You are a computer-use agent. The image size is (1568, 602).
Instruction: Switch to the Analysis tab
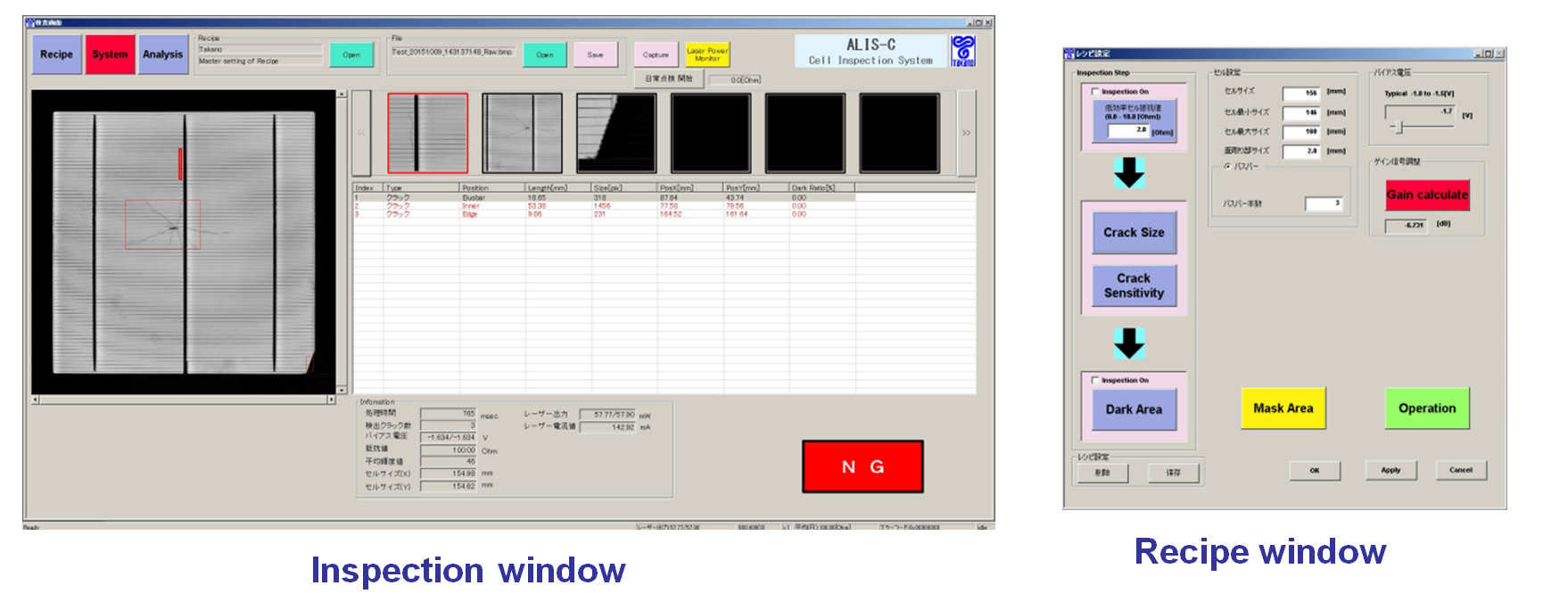click(x=162, y=54)
